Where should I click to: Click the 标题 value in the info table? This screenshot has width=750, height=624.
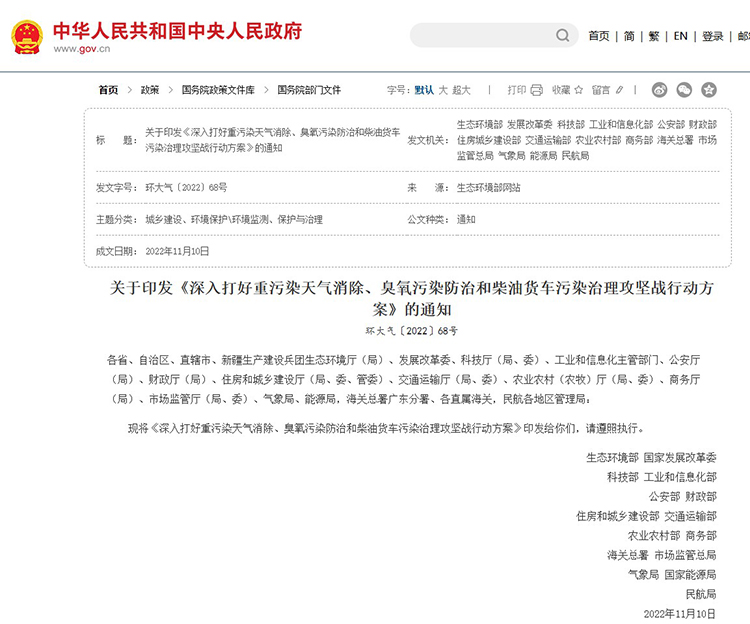click(273, 140)
